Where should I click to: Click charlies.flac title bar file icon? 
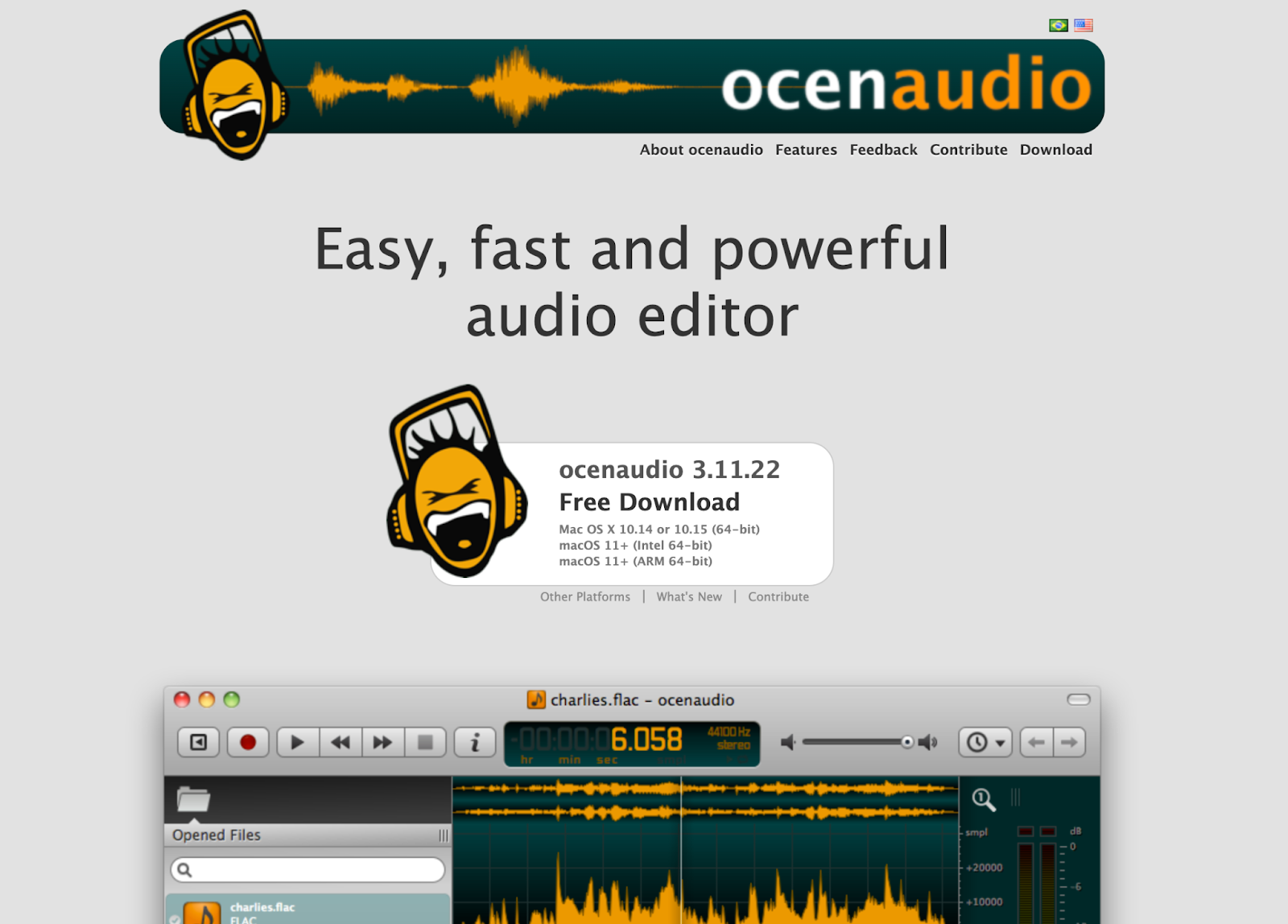(536, 699)
